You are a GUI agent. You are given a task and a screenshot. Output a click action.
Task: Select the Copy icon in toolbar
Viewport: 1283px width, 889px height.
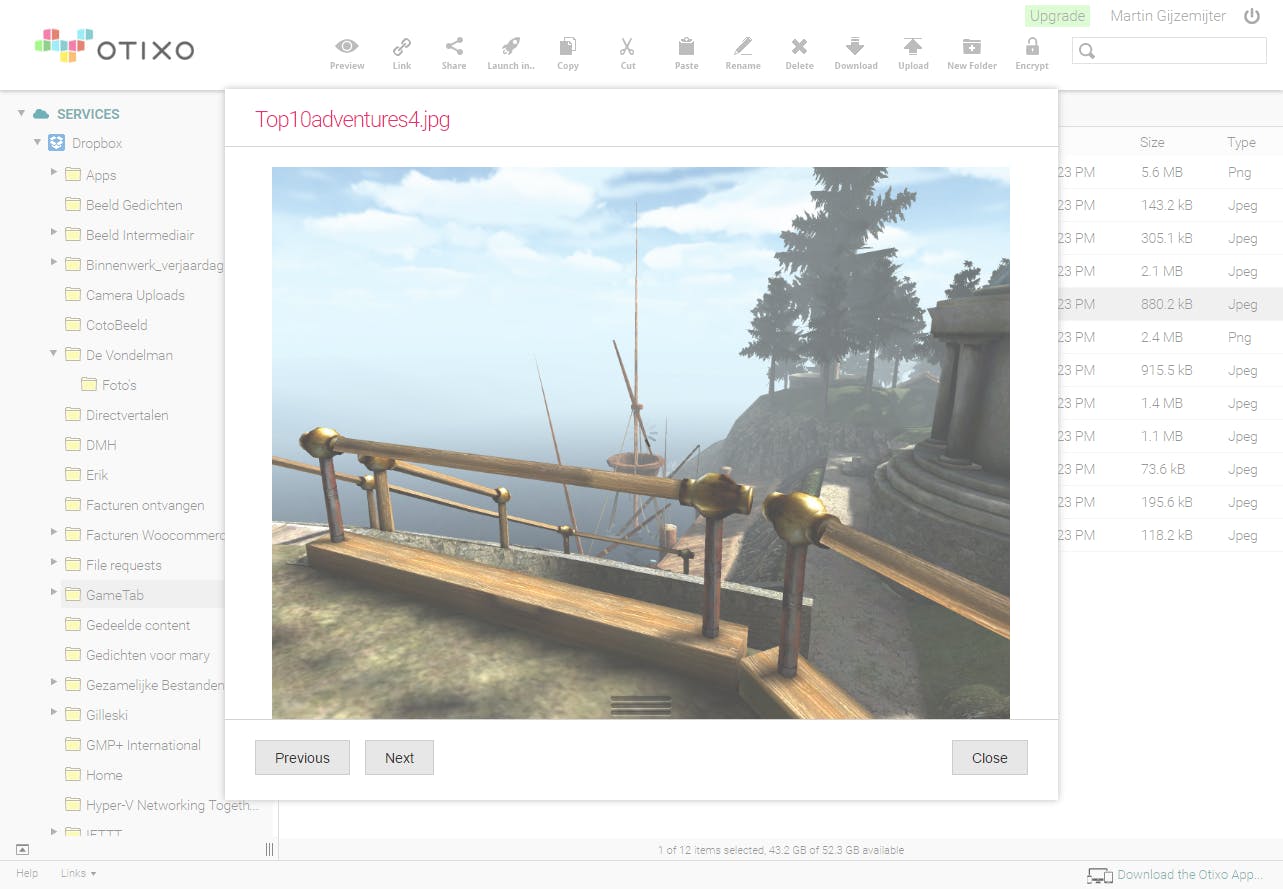[x=568, y=46]
